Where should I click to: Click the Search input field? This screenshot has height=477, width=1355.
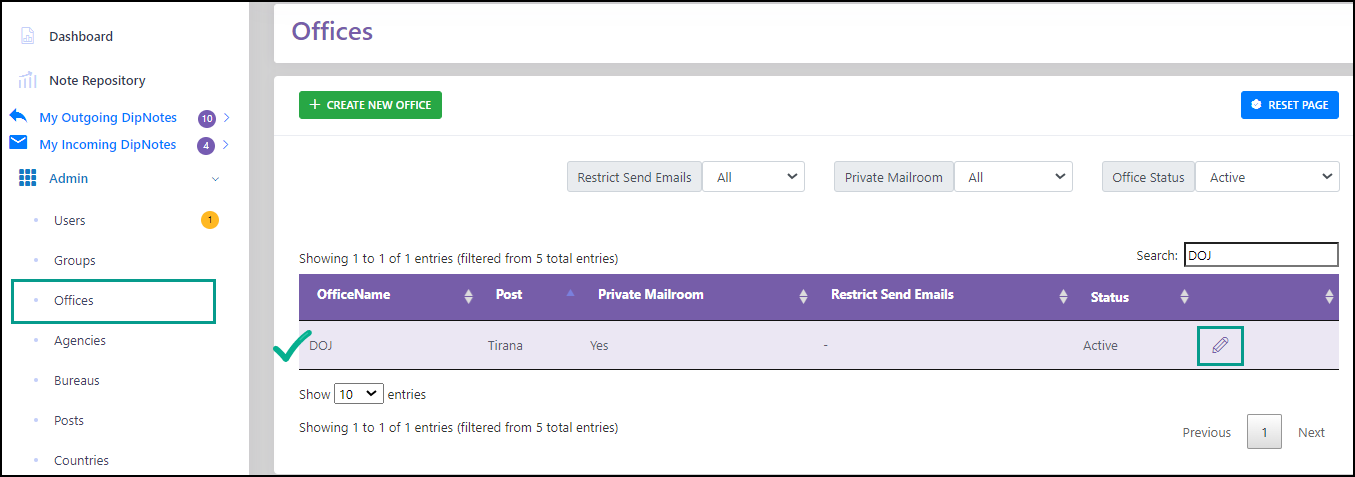tap(1261, 255)
